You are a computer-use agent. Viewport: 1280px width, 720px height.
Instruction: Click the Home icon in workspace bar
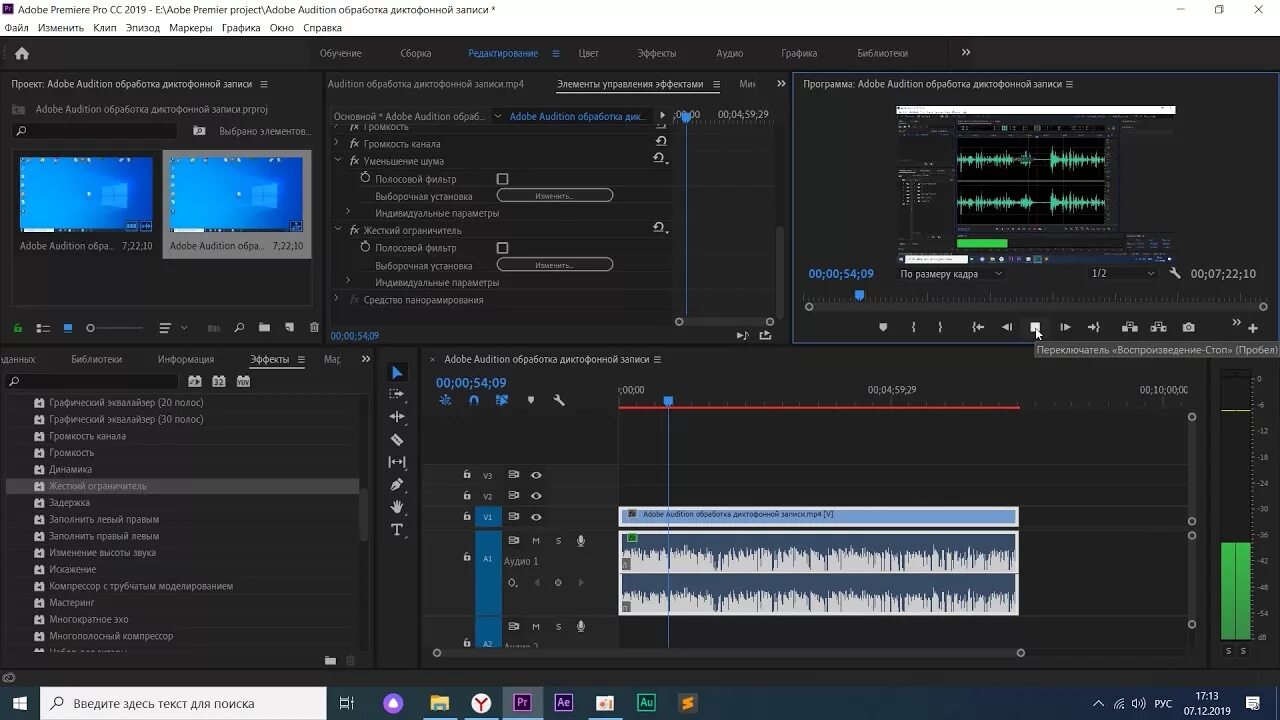click(22, 53)
